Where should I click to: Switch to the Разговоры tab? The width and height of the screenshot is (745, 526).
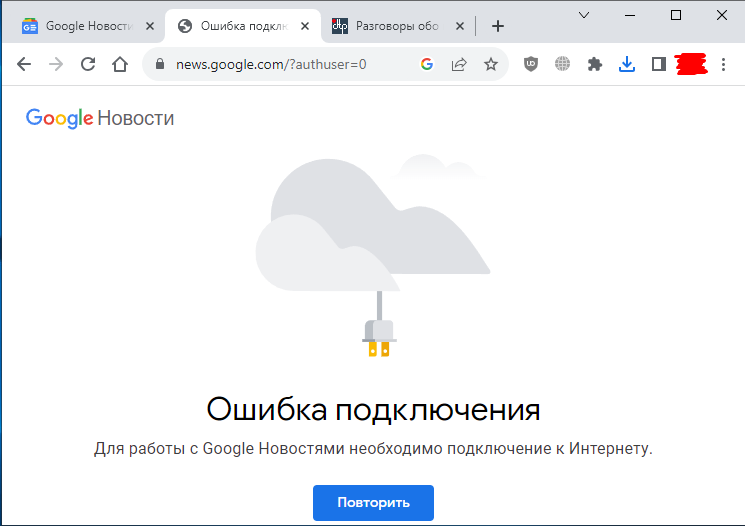point(395,26)
